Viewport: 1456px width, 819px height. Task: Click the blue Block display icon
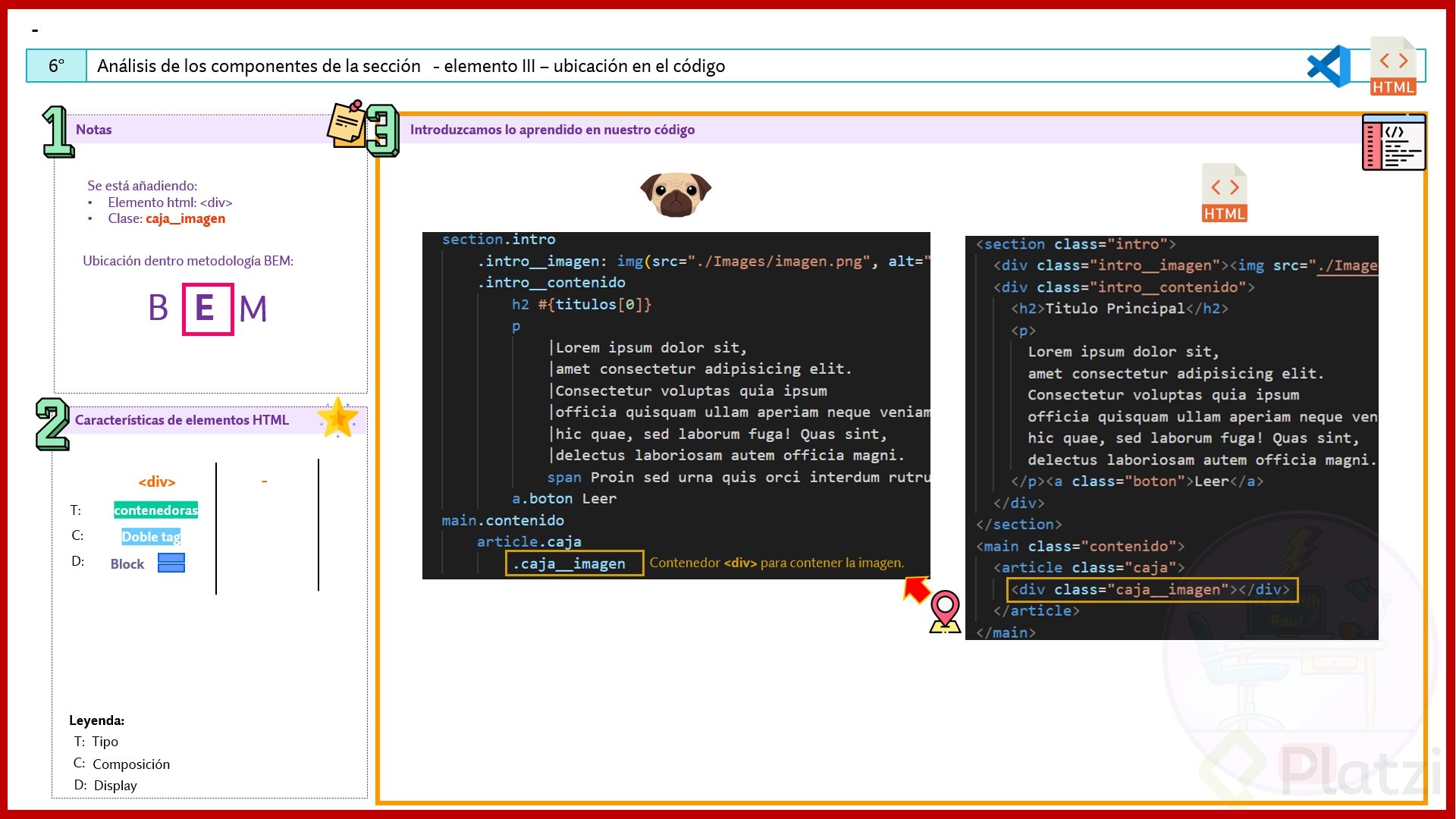tap(171, 563)
